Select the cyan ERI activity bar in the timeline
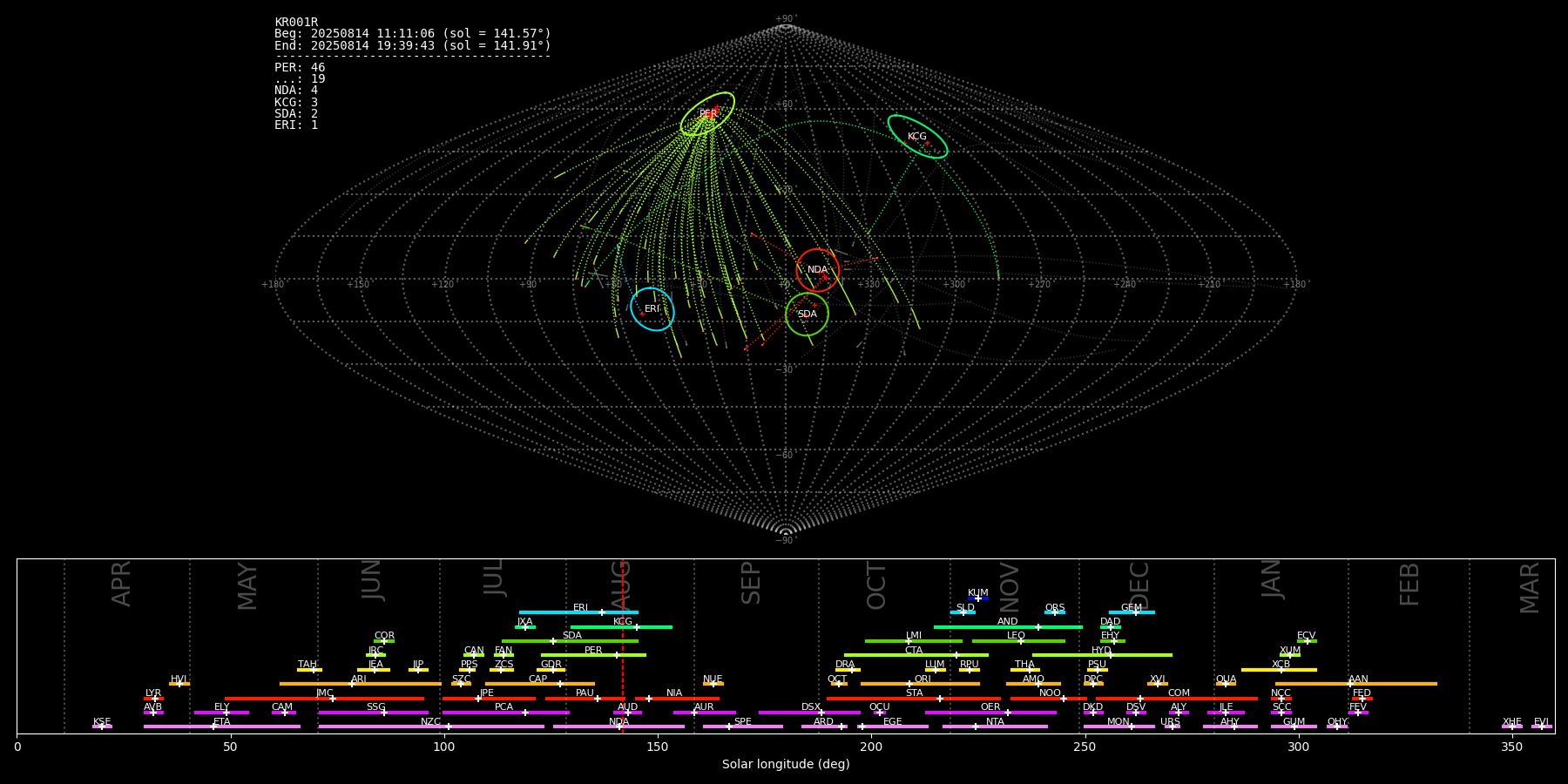The height and width of the screenshot is (784, 1568). tap(578, 612)
